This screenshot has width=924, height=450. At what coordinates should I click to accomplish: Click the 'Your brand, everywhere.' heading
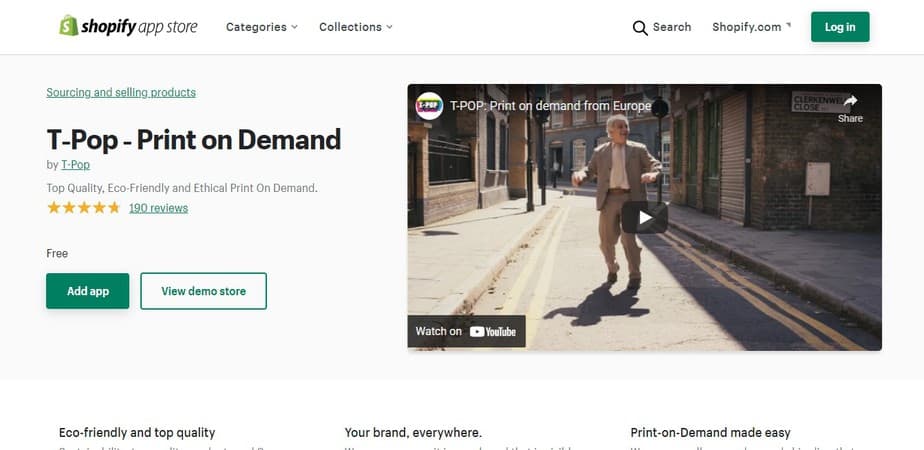pyautogui.click(x=413, y=433)
